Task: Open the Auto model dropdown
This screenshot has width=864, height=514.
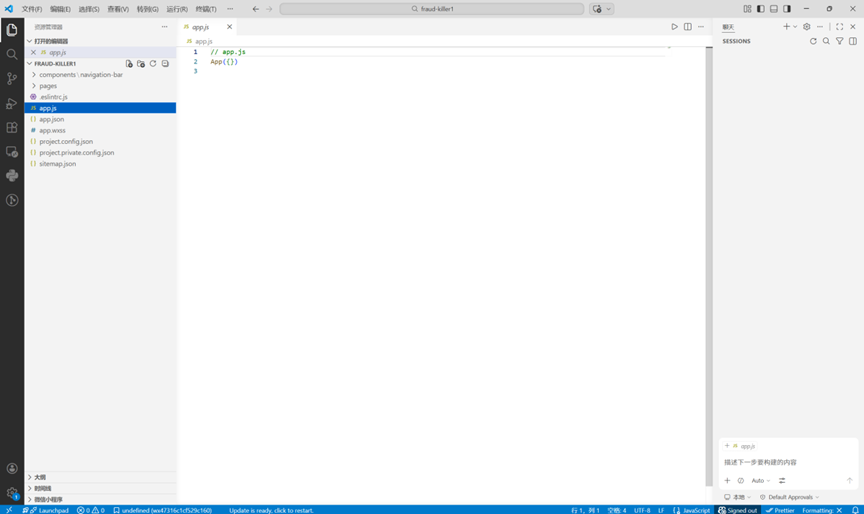Action: 760,480
